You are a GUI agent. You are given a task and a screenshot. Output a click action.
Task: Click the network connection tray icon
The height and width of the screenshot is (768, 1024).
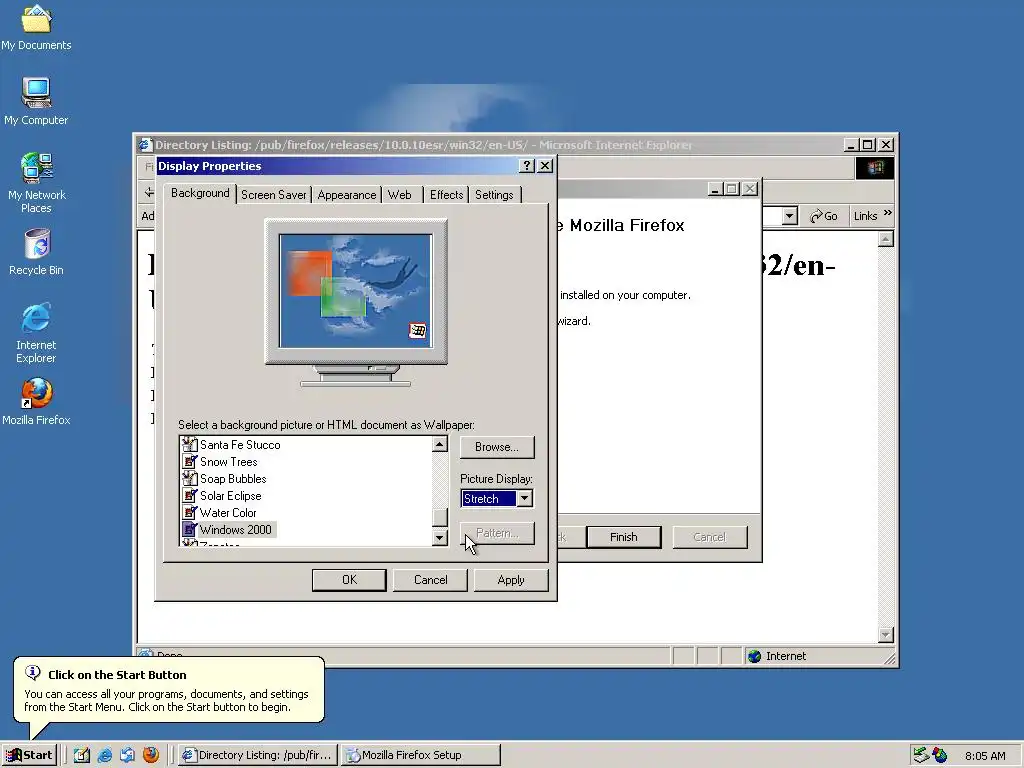click(921, 755)
